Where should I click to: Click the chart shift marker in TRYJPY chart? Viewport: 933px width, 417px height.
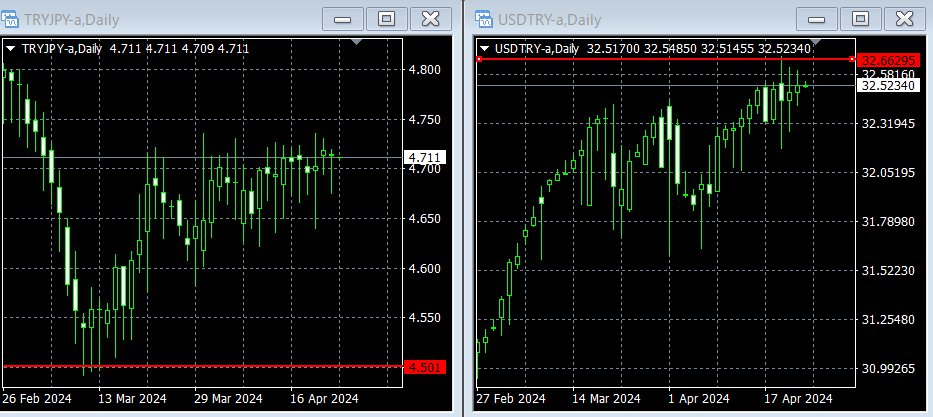pos(356,42)
